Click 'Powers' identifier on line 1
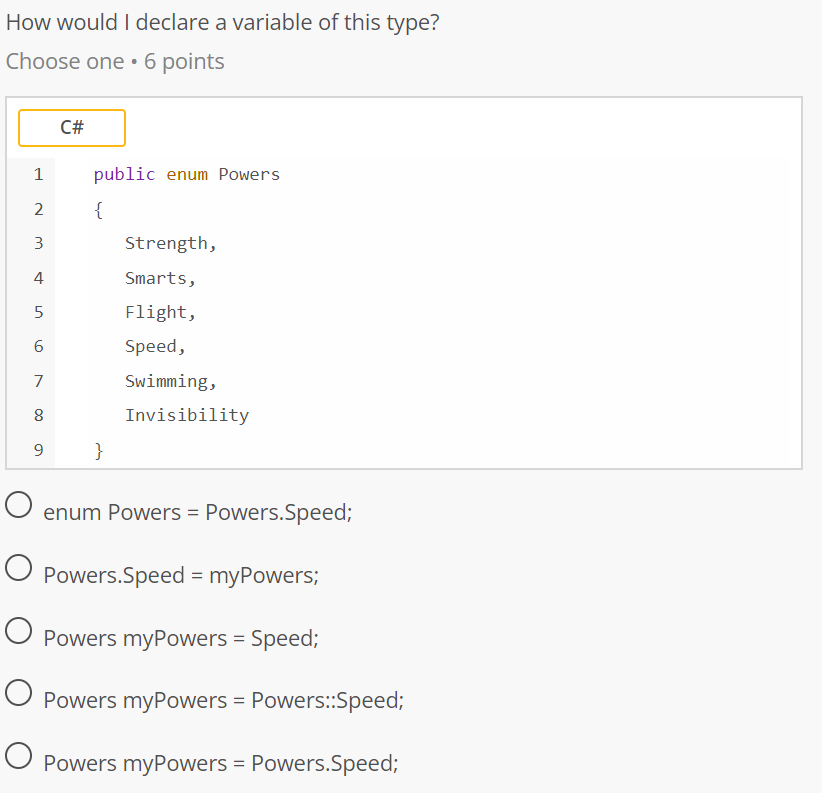 [248, 174]
